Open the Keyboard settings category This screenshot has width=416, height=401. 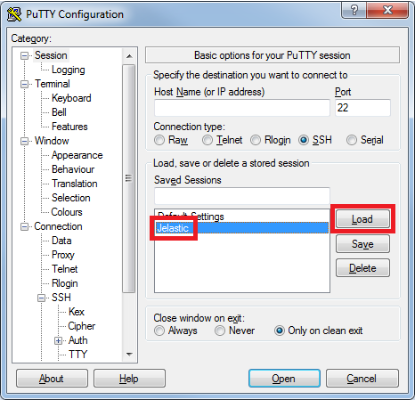point(71,98)
